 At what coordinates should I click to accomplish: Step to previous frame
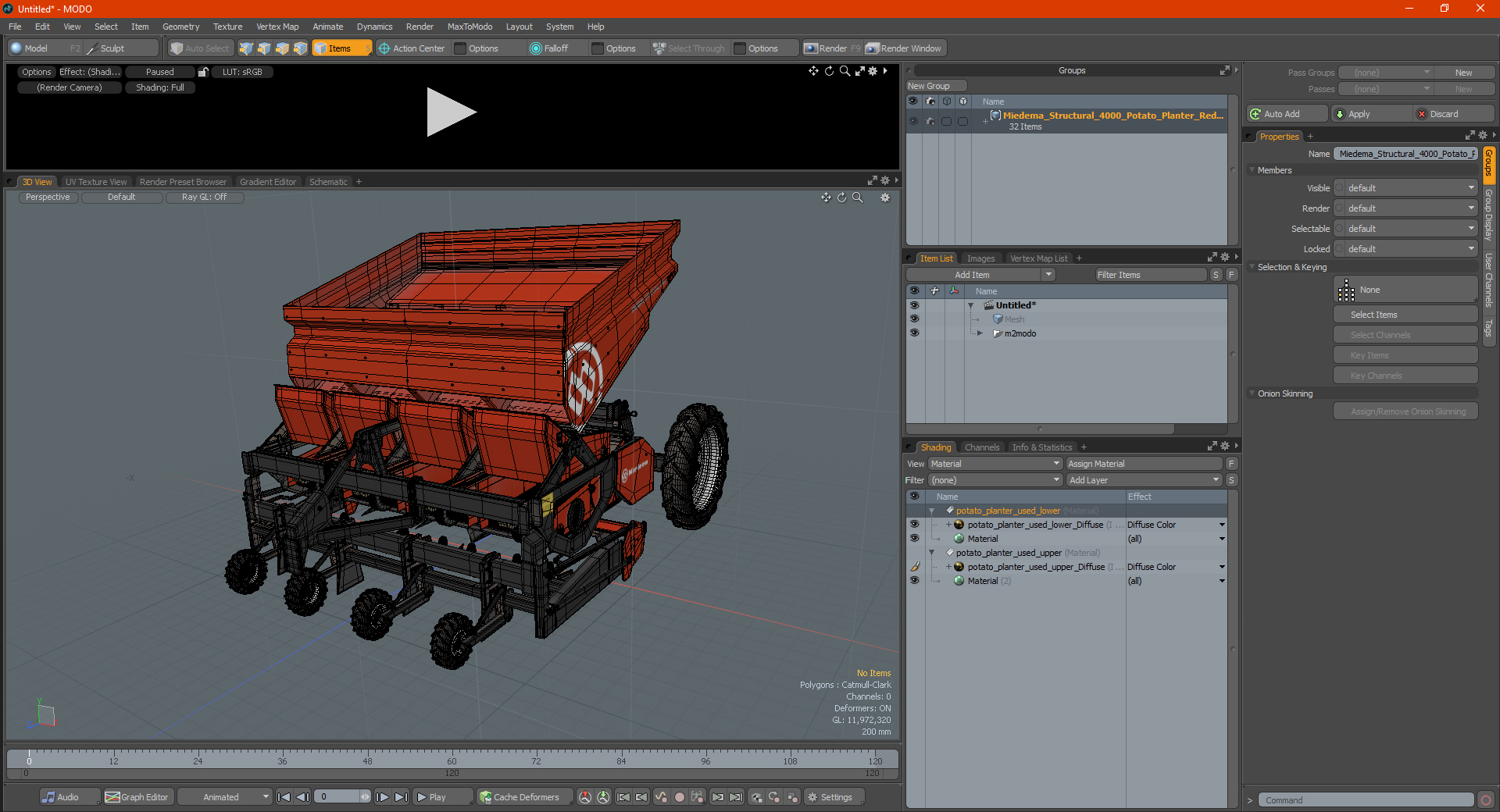click(x=302, y=797)
